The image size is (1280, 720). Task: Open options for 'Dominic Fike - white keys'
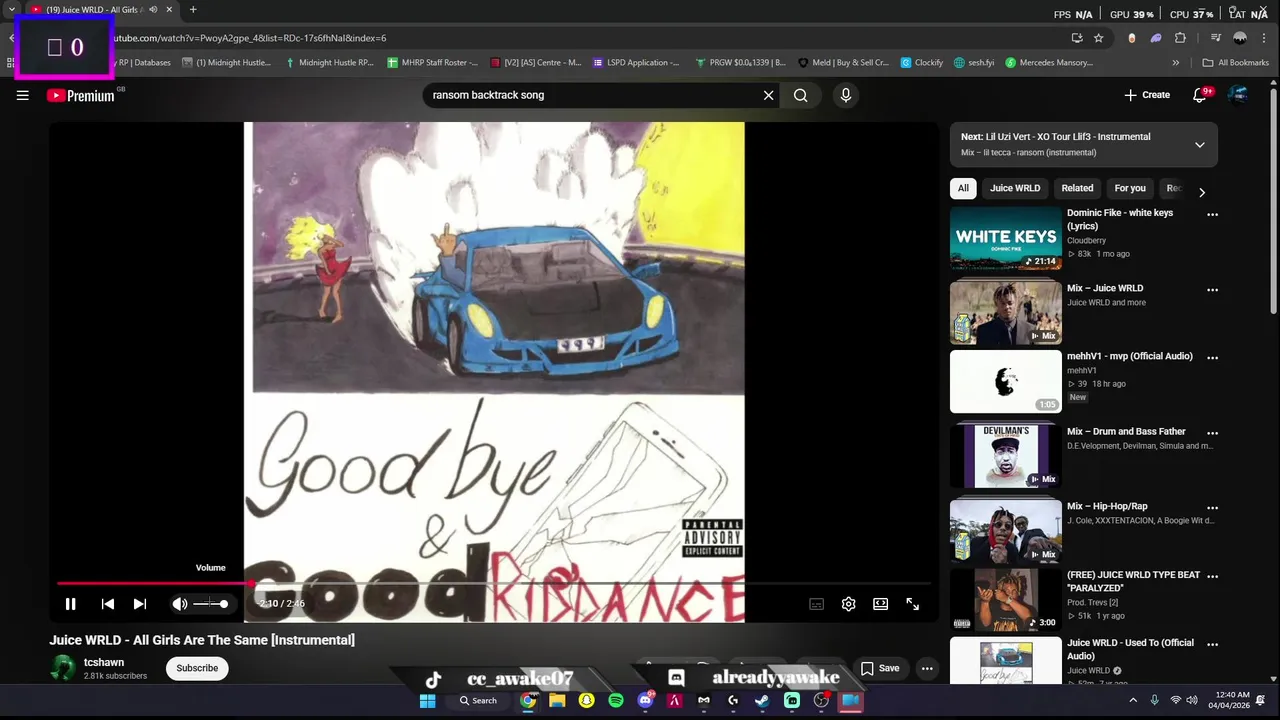point(1212,214)
